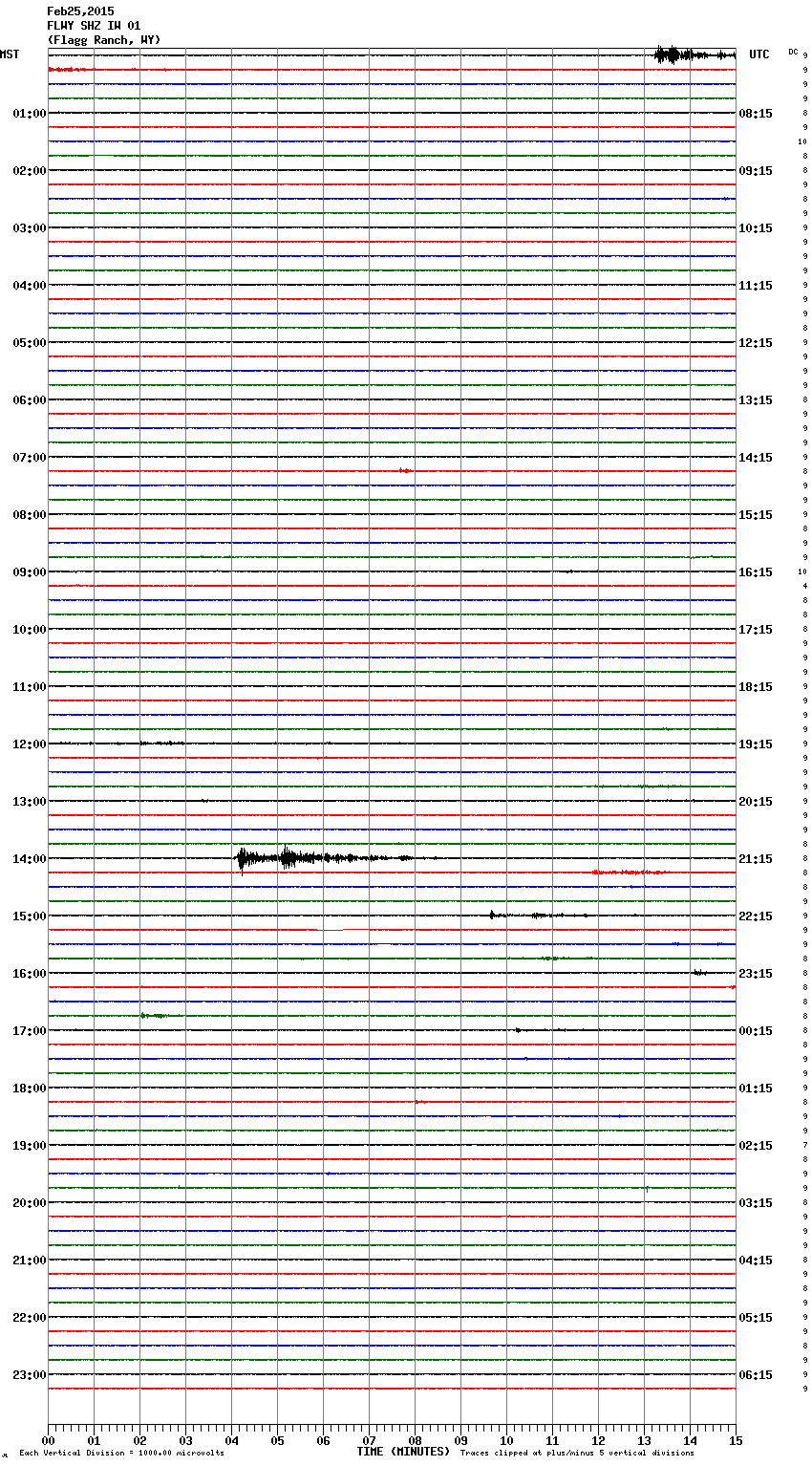Select the 12:00 MST row label
This screenshot has width=812, height=1466.
point(30,744)
